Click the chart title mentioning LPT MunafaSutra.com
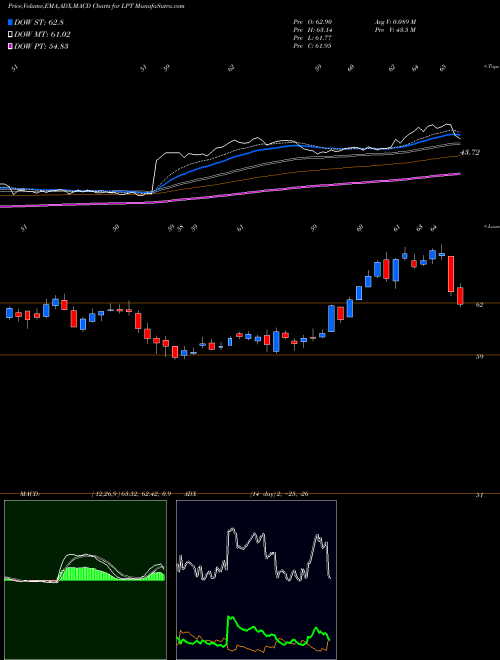This screenshot has height=660, width=500. (x=96, y=6)
